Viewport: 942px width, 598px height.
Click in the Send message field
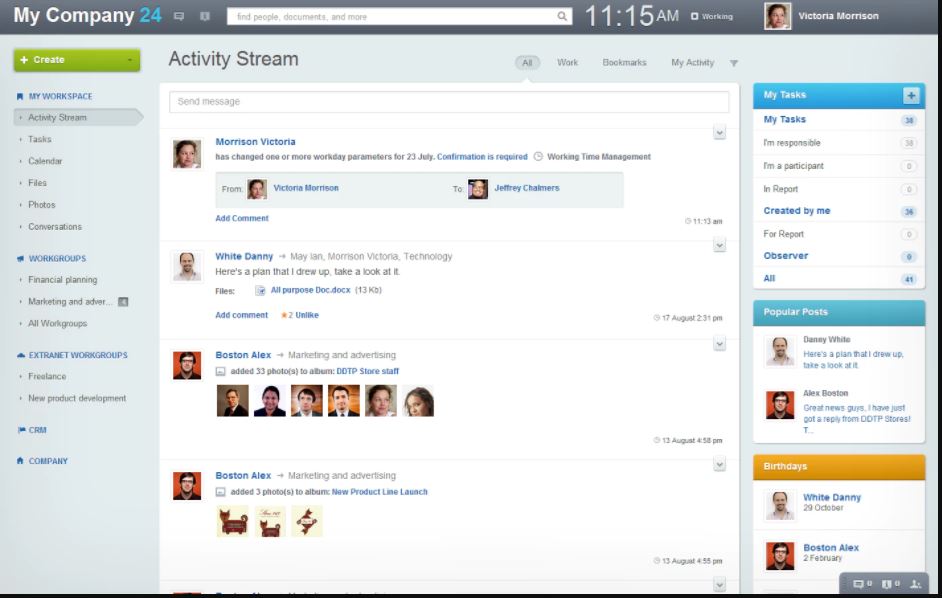tap(449, 102)
